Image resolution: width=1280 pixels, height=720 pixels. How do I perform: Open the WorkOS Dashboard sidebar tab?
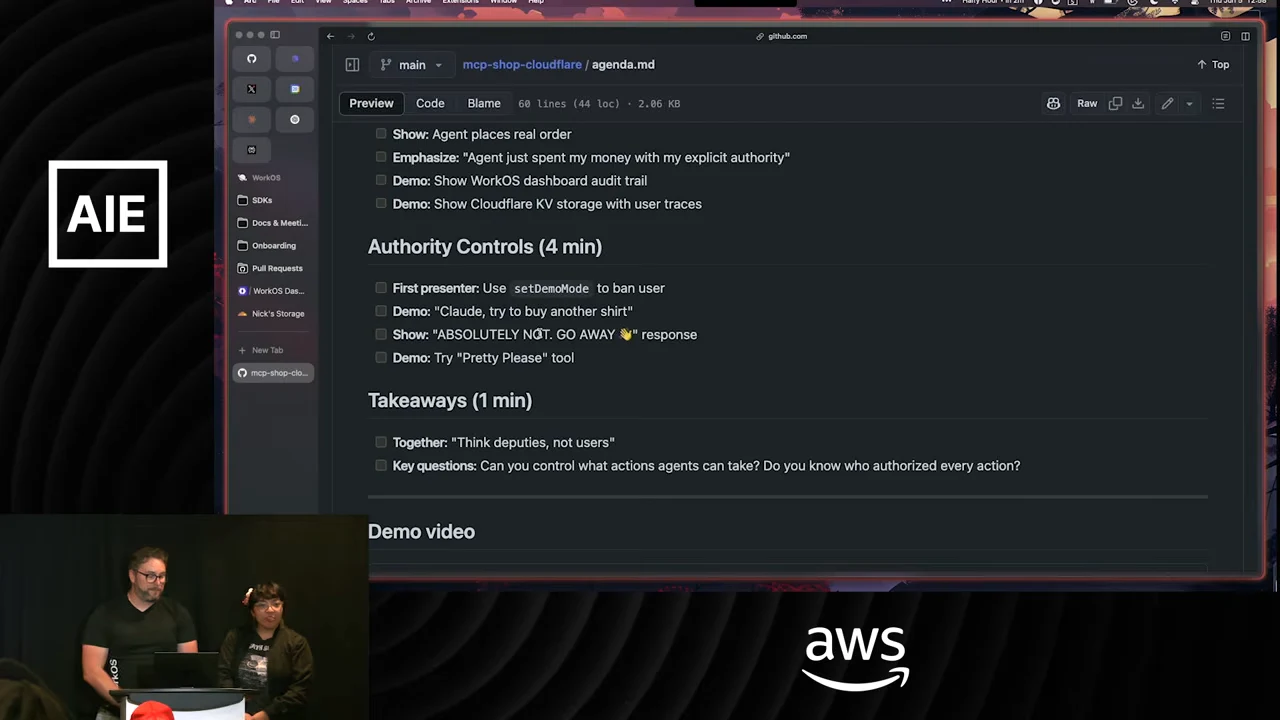(x=273, y=291)
